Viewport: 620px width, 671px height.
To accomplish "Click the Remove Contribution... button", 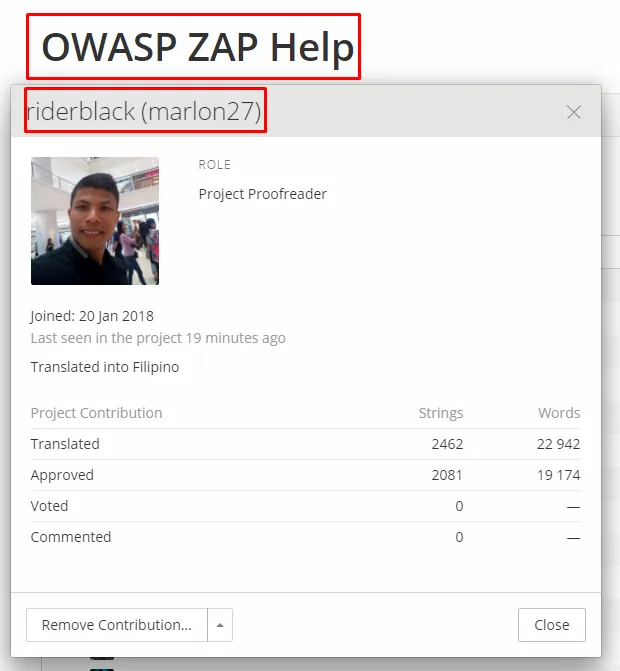I will point(117,625).
